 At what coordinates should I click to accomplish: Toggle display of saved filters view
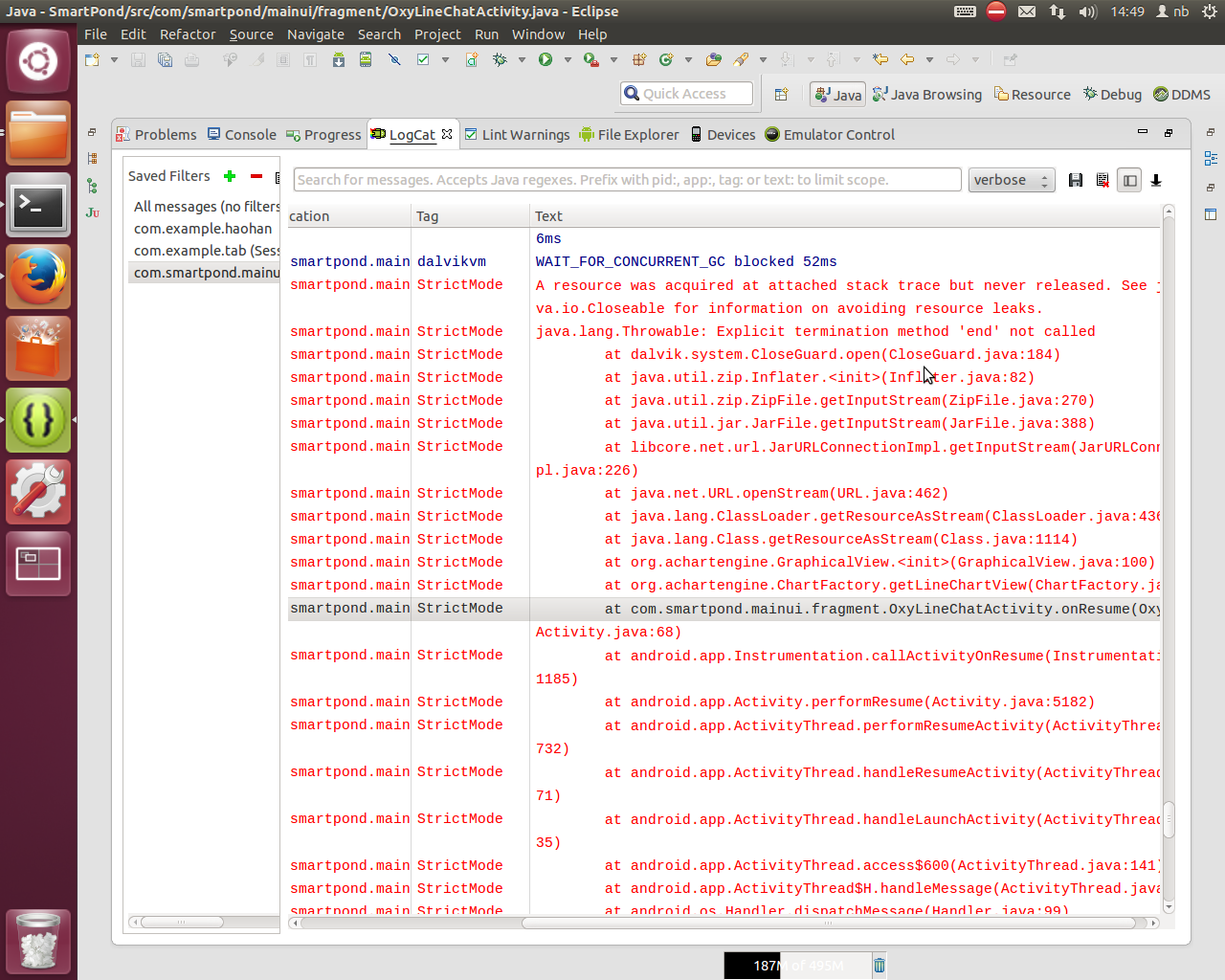click(1129, 180)
